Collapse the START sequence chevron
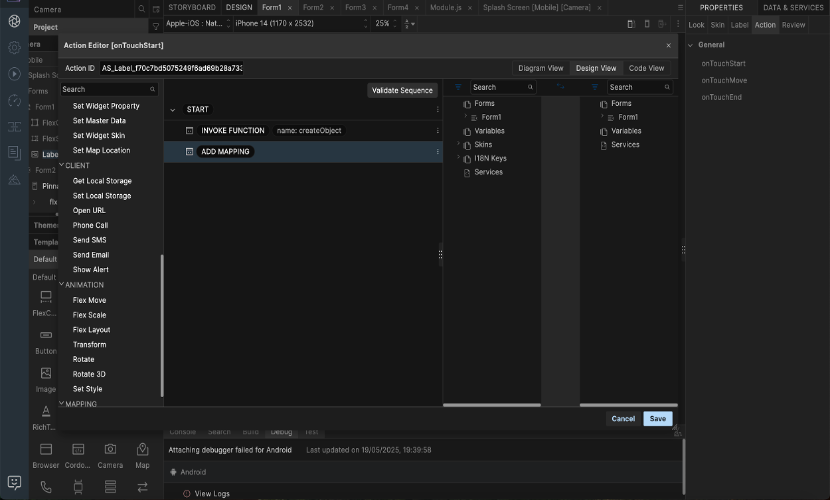Viewport: 830px width, 500px height. tap(172, 109)
